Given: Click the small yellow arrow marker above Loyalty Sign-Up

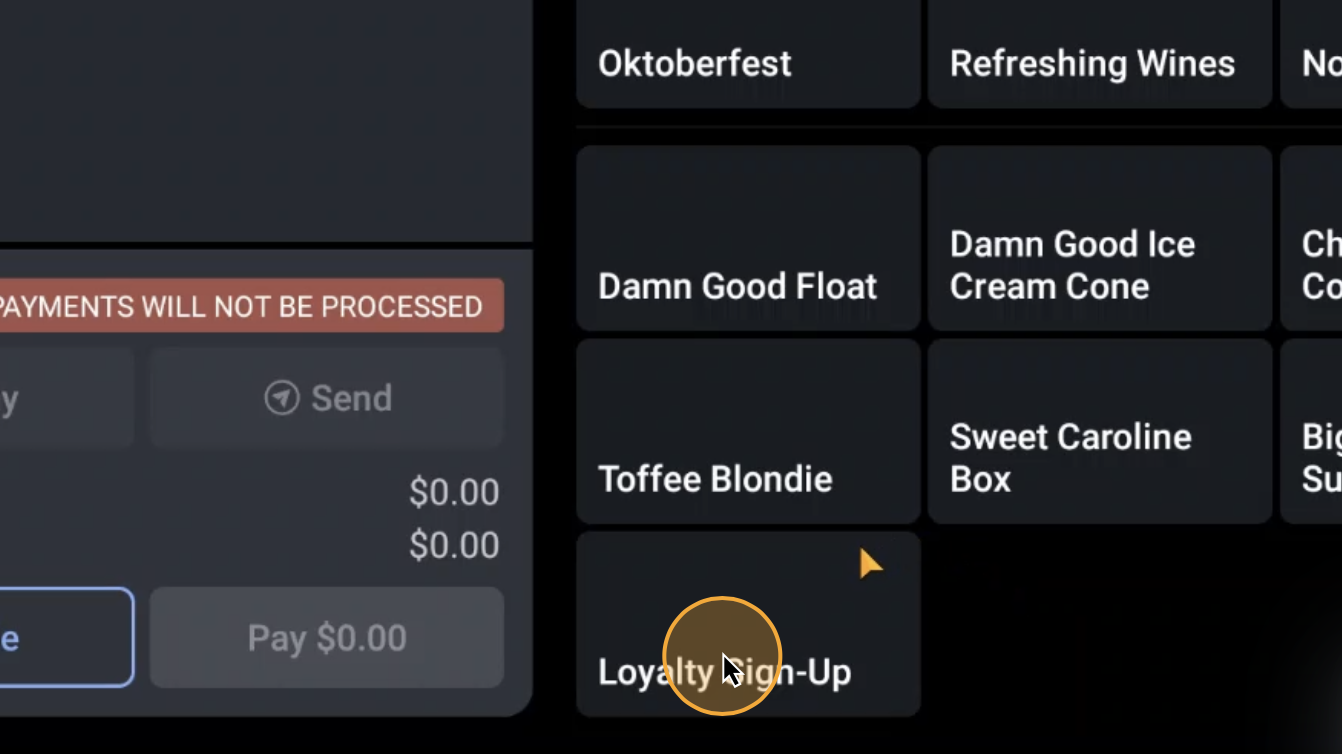Looking at the screenshot, I should (x=869, y=563).
